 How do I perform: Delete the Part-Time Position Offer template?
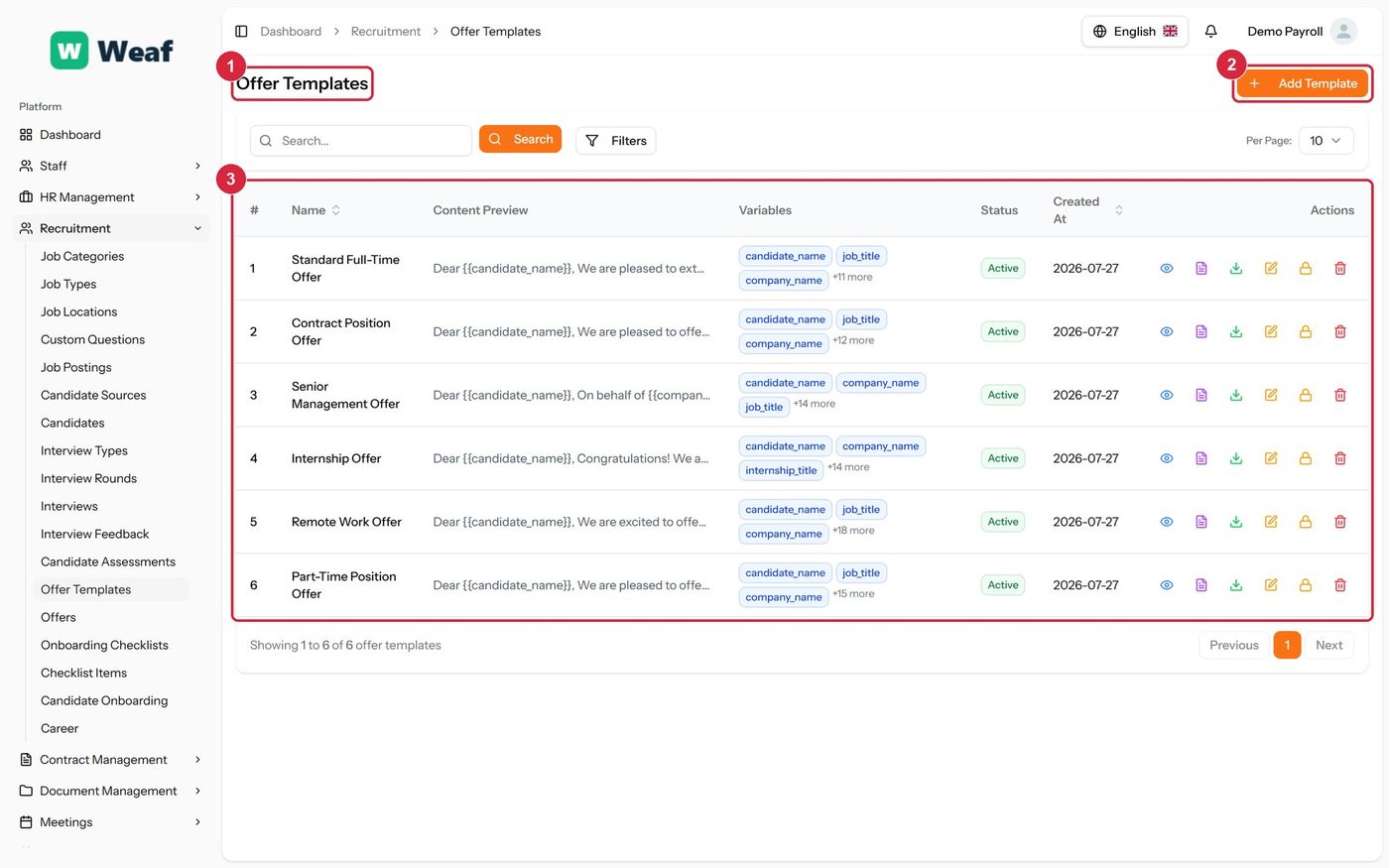(1340, 586)
